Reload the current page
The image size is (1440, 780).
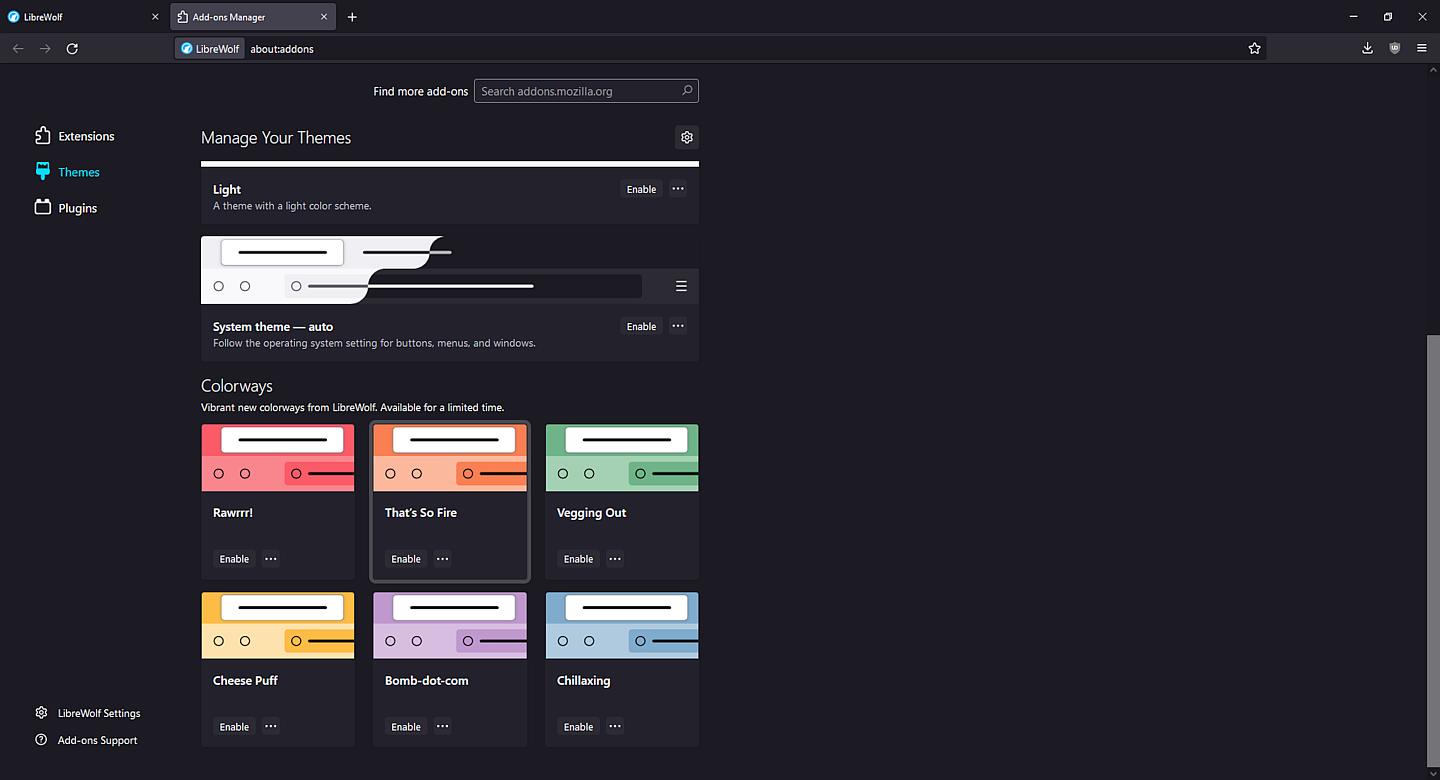coord(72,48)
